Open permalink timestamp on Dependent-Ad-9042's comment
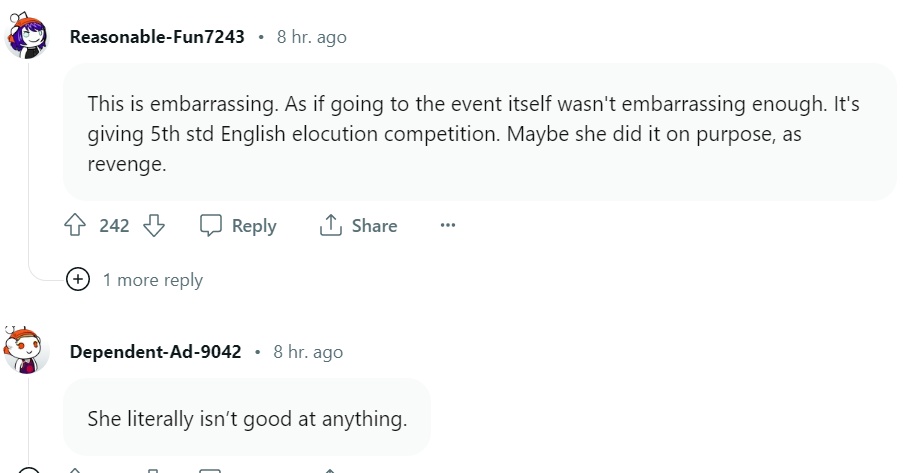 [308, 352]
